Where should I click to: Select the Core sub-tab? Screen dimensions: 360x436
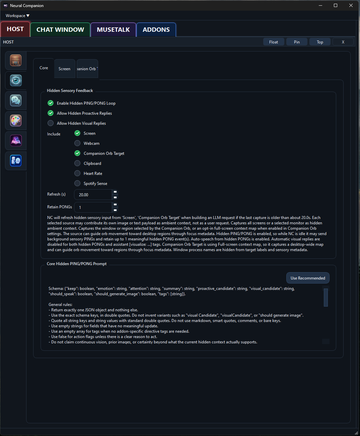[44, 68]
